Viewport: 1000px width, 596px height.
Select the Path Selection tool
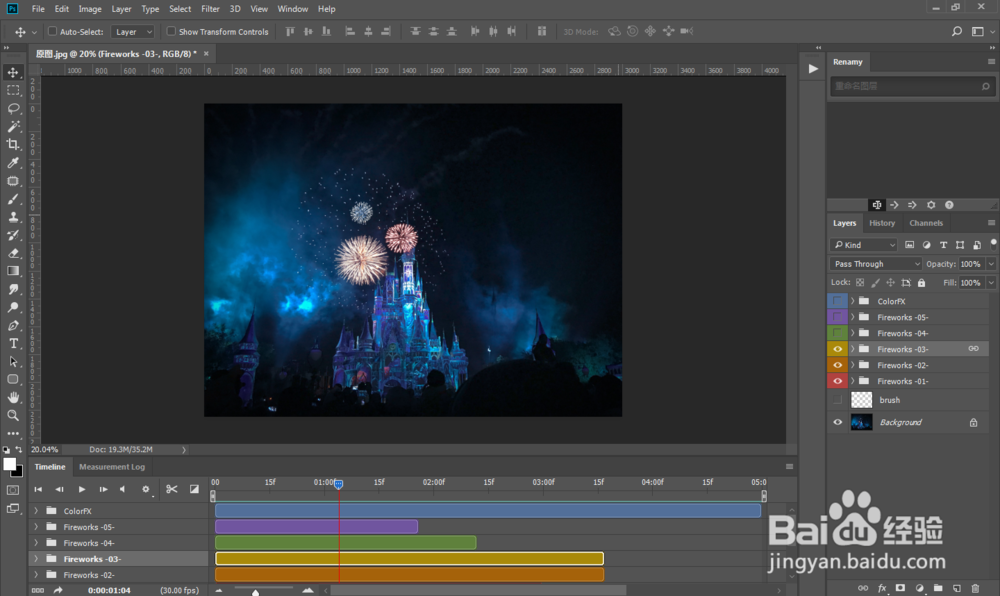pos(13,361)
